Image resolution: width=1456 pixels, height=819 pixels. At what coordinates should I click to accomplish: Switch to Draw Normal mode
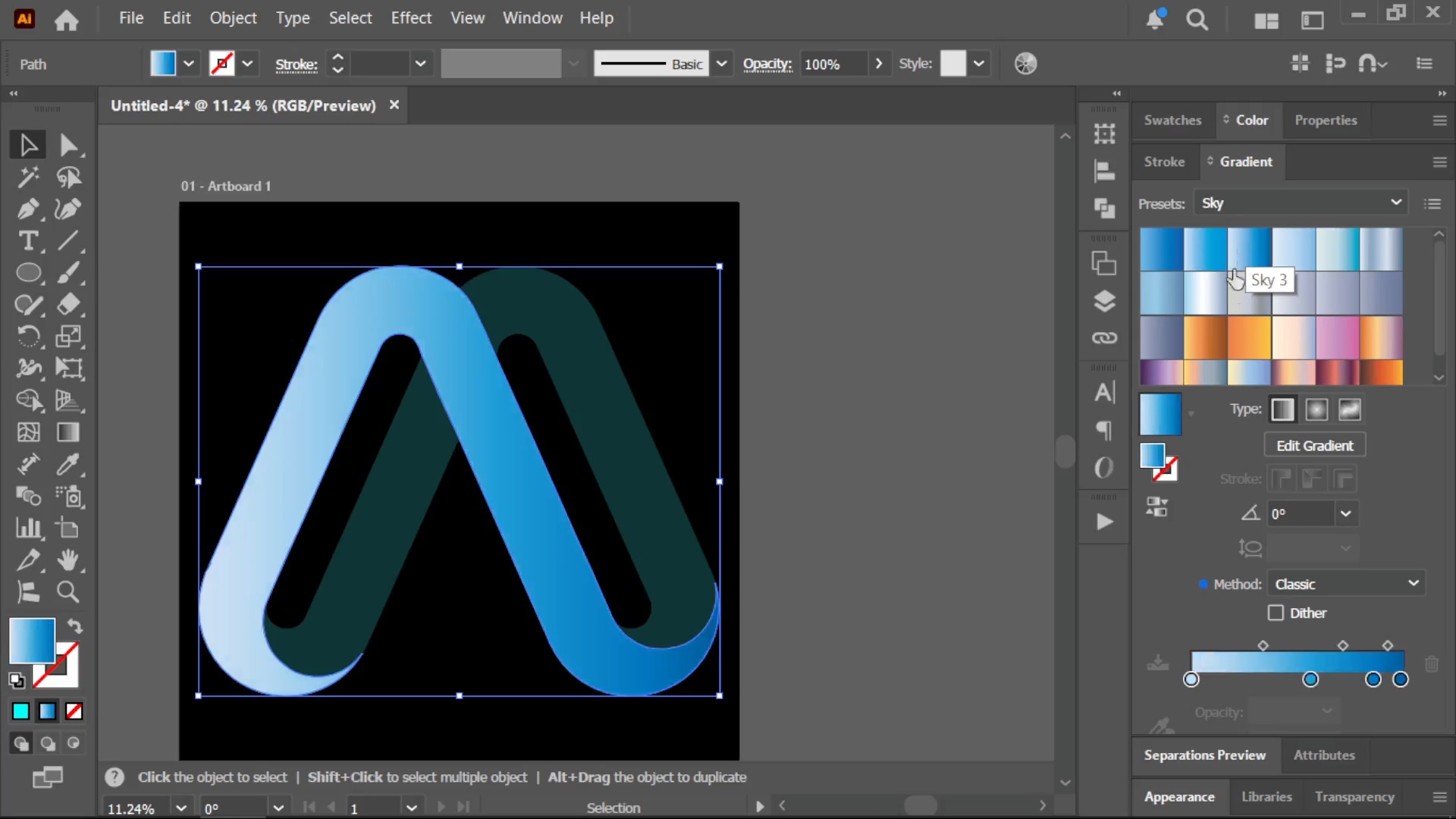(20, 744)
